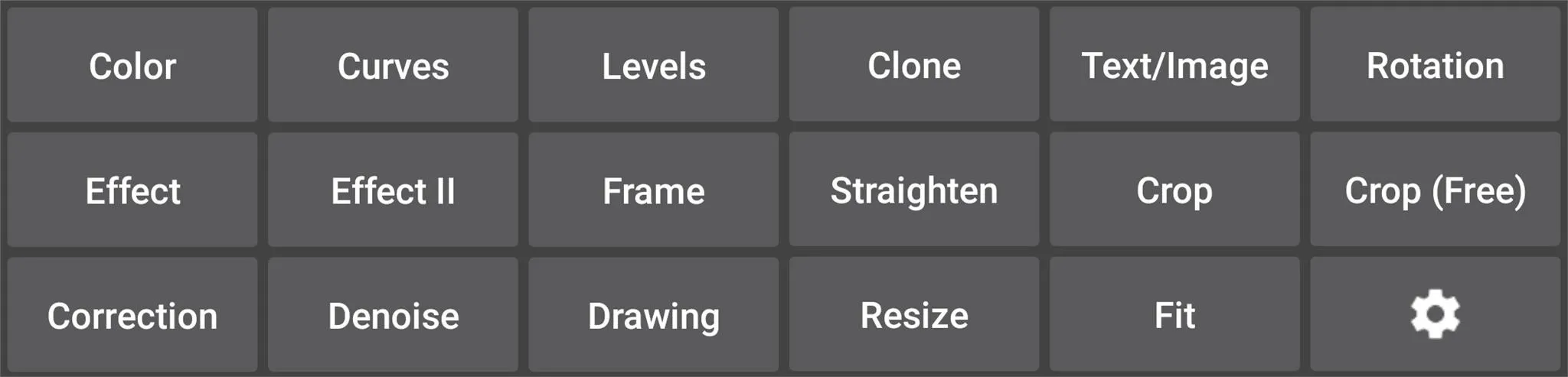Open the Drawing tool
1568x377 pixels.
(x=653, y=314)
